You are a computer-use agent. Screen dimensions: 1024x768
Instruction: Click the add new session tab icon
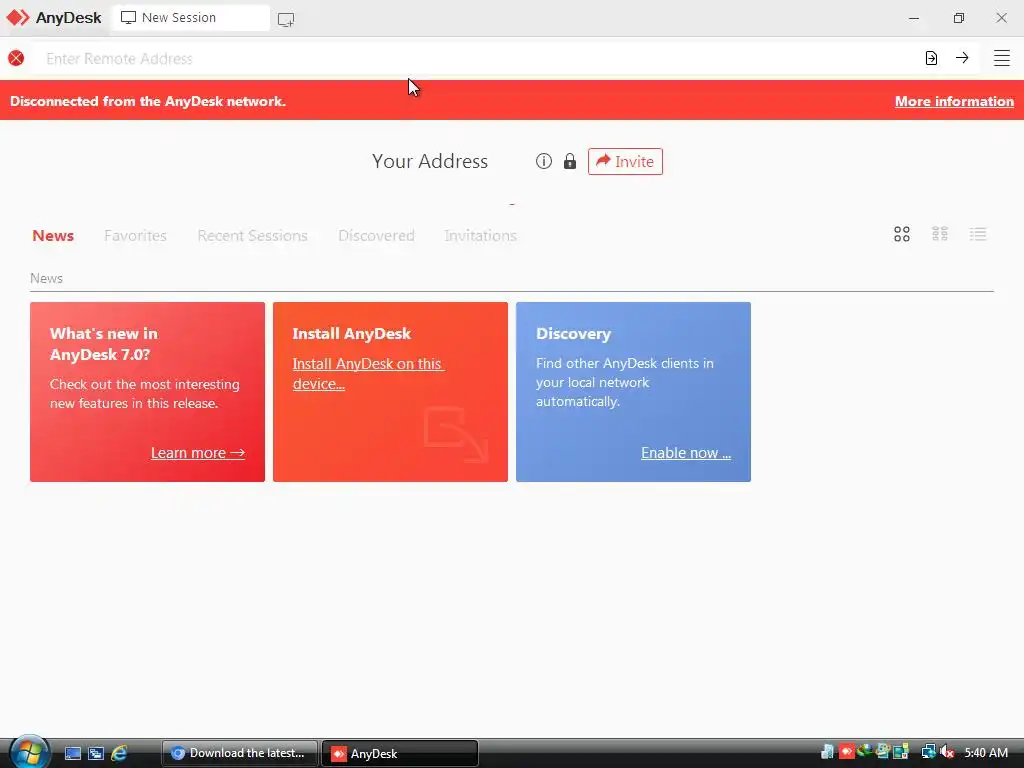[x=286, y=19]
